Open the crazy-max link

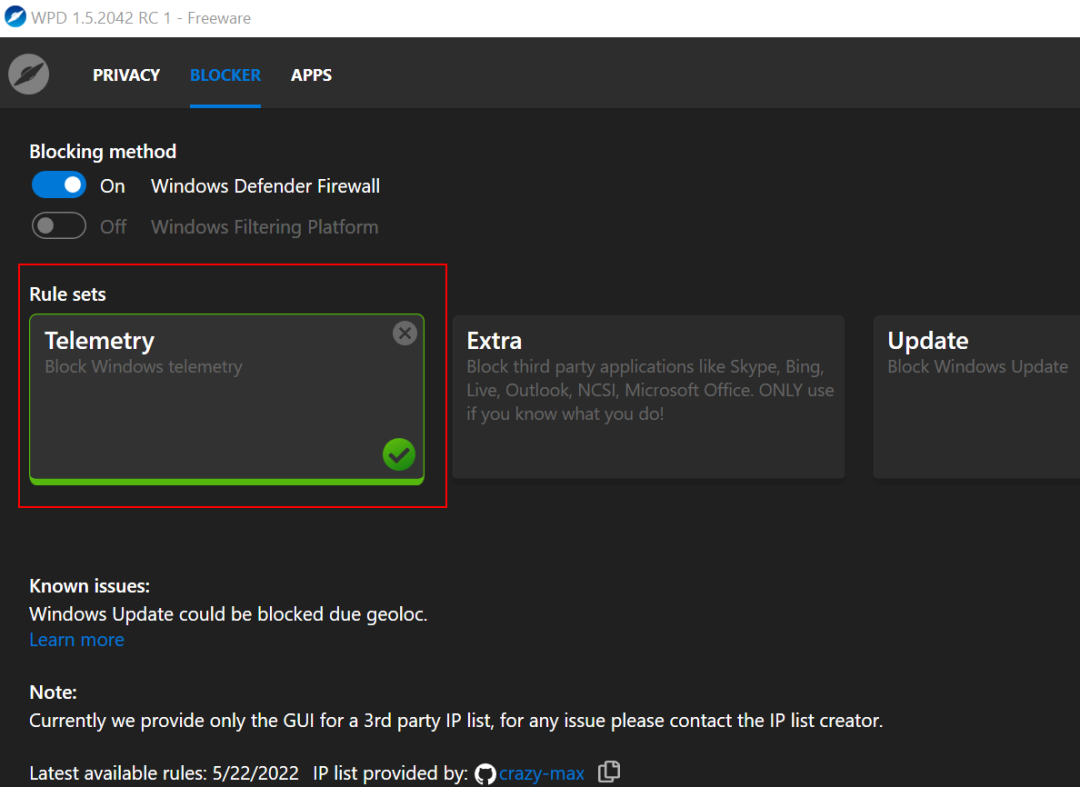(541, 773)
